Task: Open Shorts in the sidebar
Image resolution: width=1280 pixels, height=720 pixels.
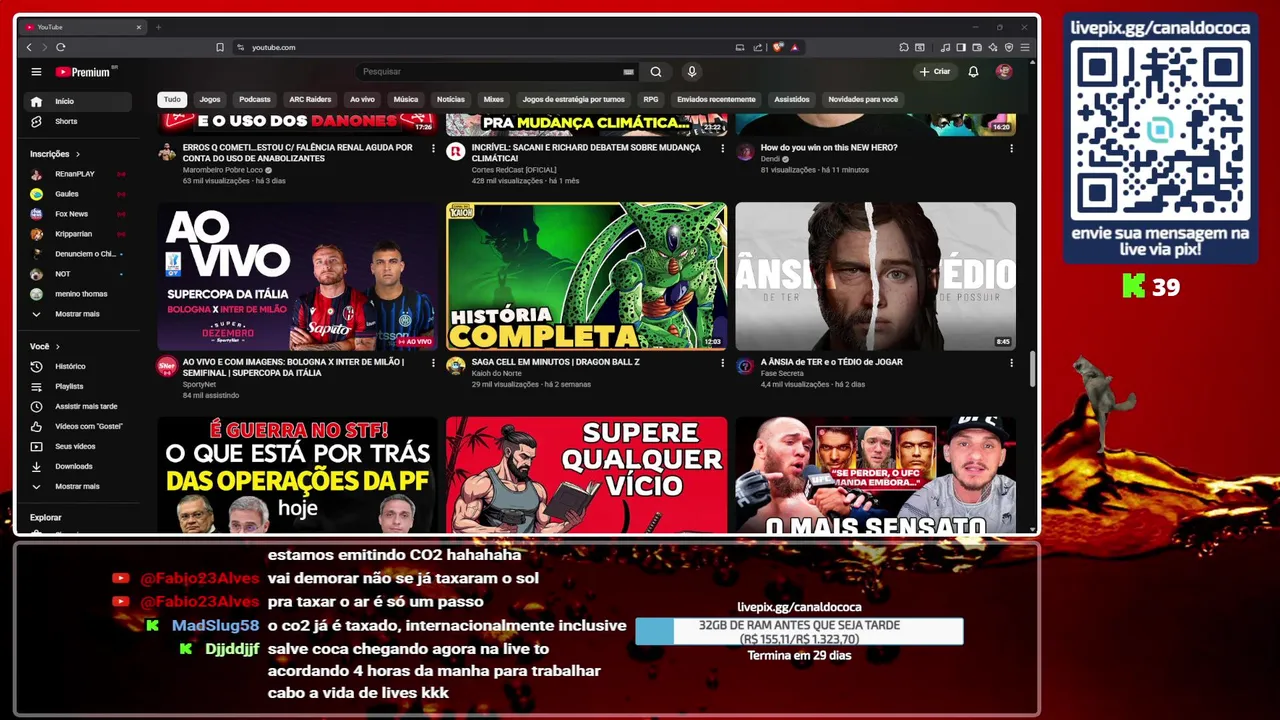Action: 77,121
